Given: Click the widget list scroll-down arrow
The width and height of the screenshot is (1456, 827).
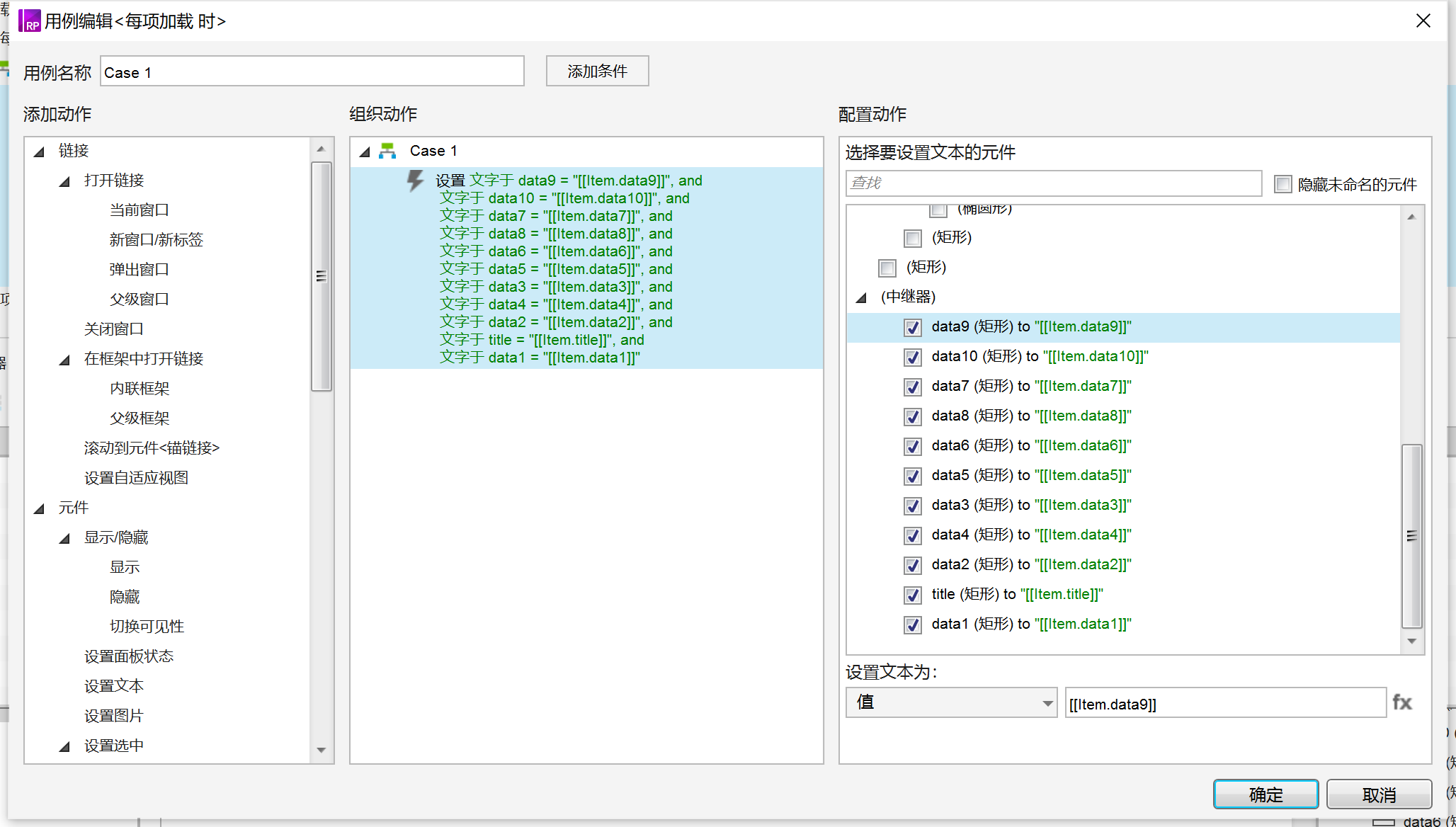Looking at the screenshot, I should click(1411, 641).
